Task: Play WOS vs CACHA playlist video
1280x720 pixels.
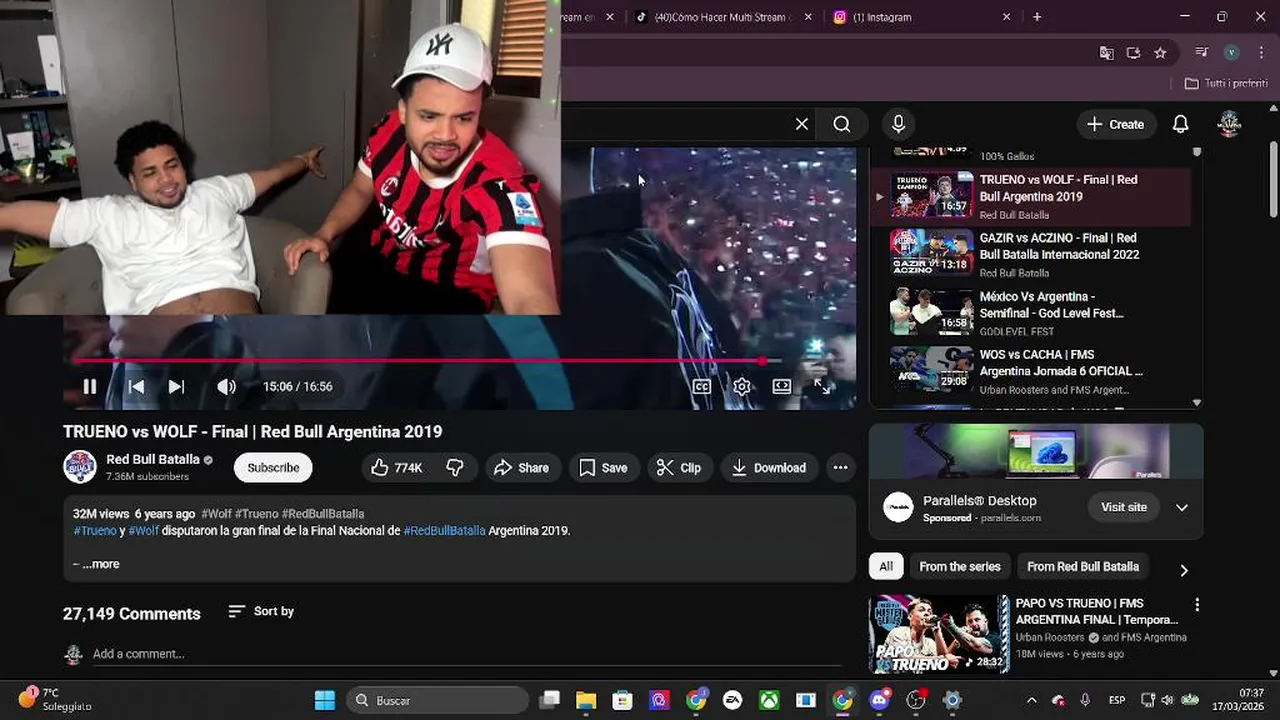Action: (x=1030, y=370)
